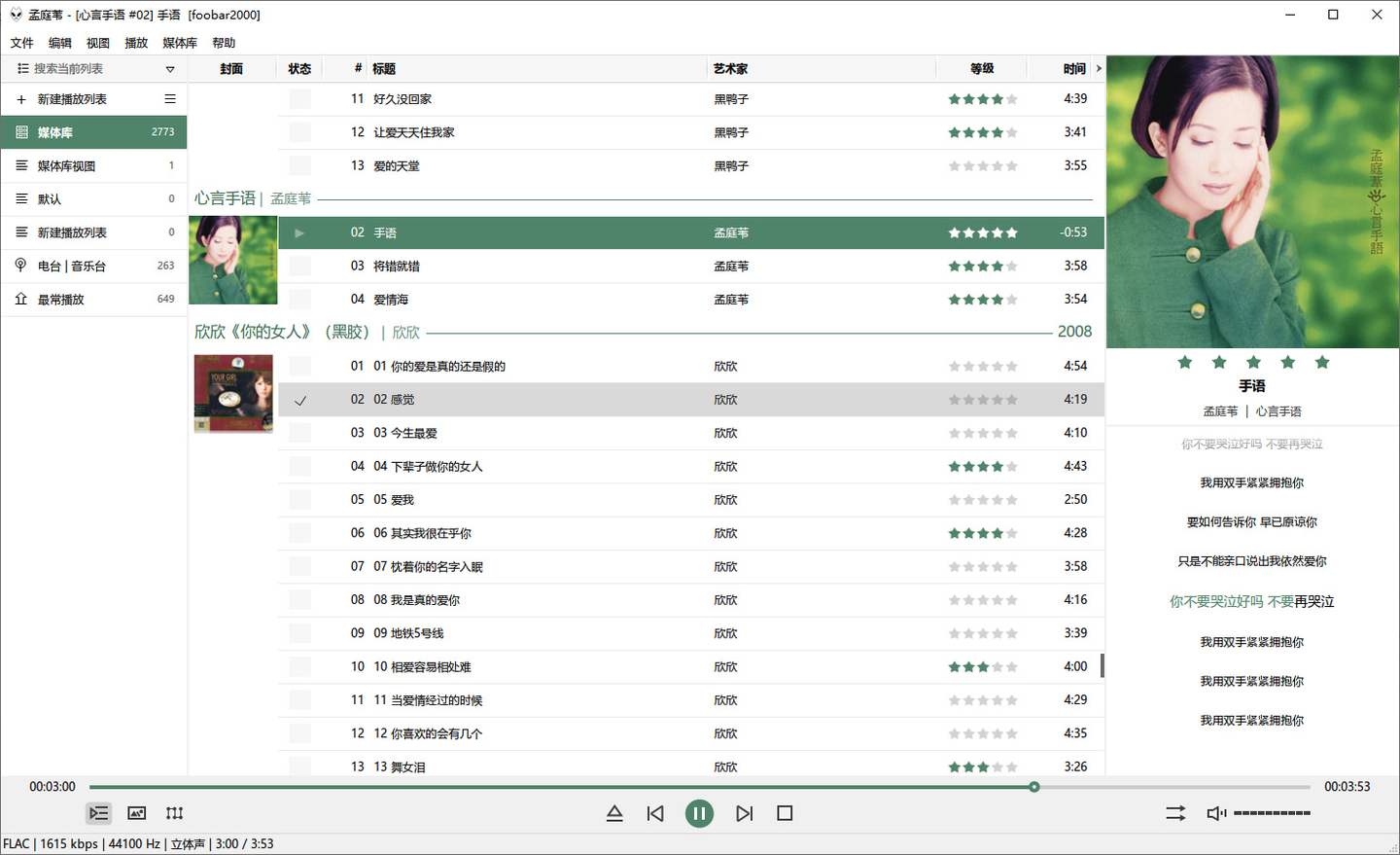1400x855 pixels.
Task: Click the waveform/visualization view icon
Action: 174,813
